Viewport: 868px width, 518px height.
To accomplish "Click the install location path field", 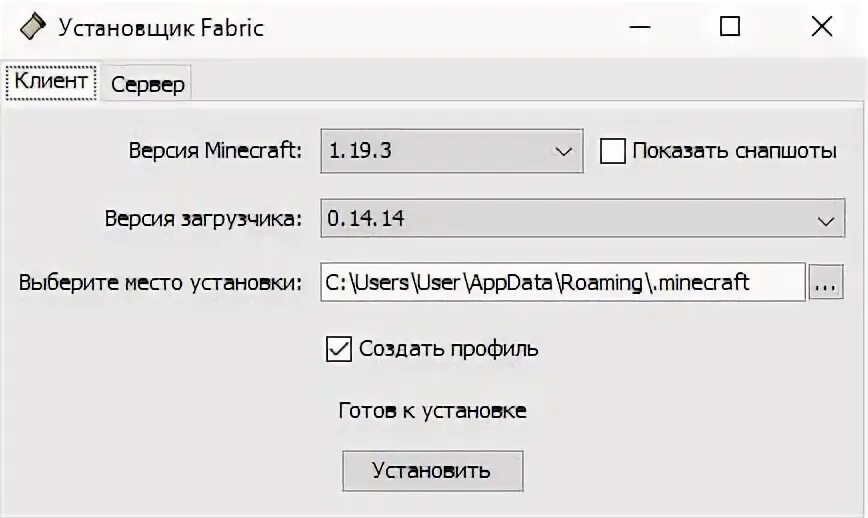I will pyautogui.click(x=562, y=282).
